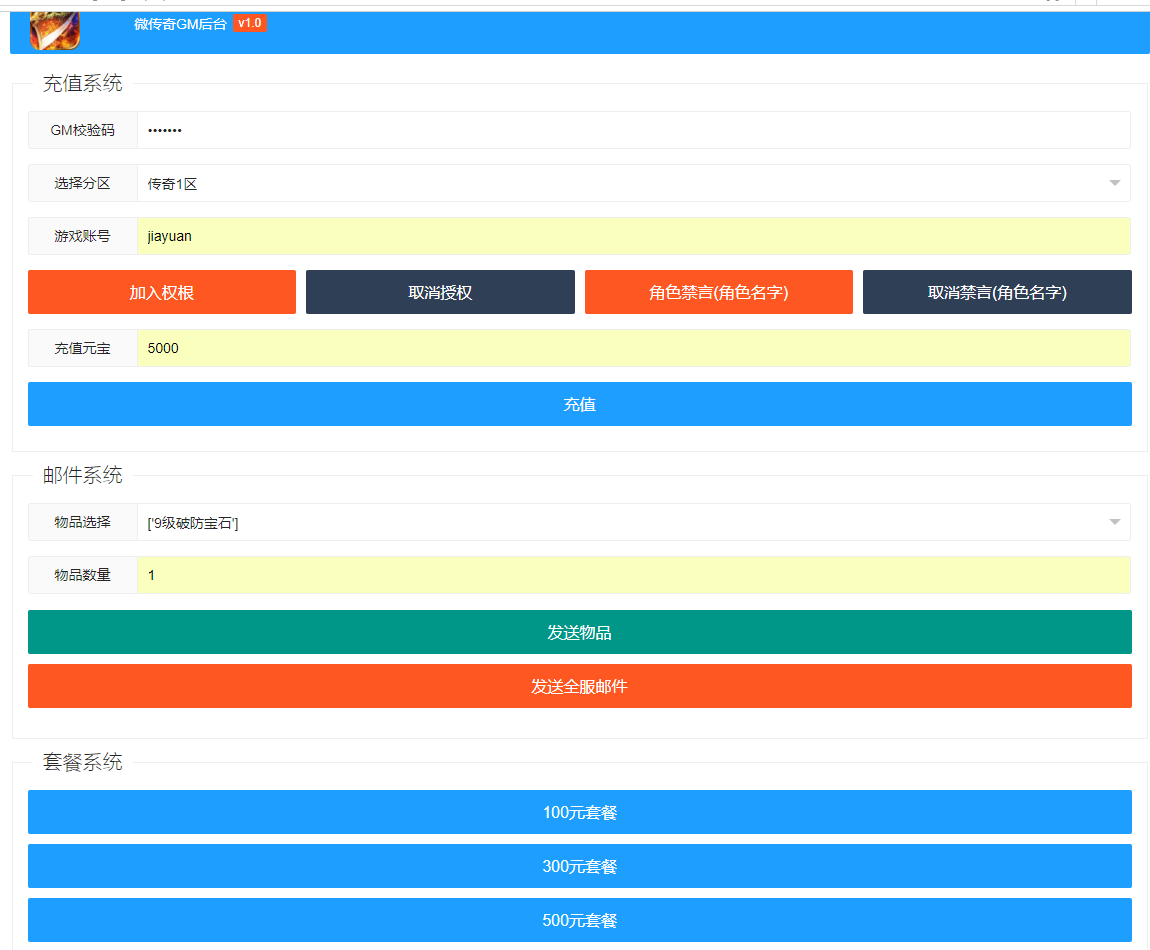The image size is (1150, 950).
Task: Click the green 发送物品 button
Action: point(579,632)
